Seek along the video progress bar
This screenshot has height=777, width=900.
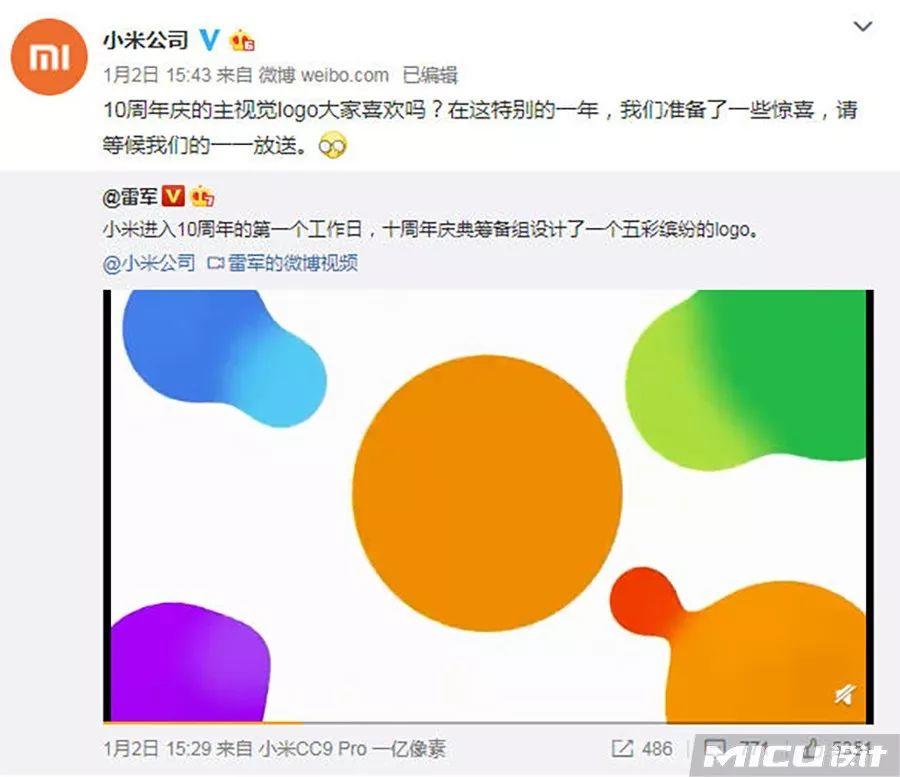pyautogui.click(x=488, y=723)
